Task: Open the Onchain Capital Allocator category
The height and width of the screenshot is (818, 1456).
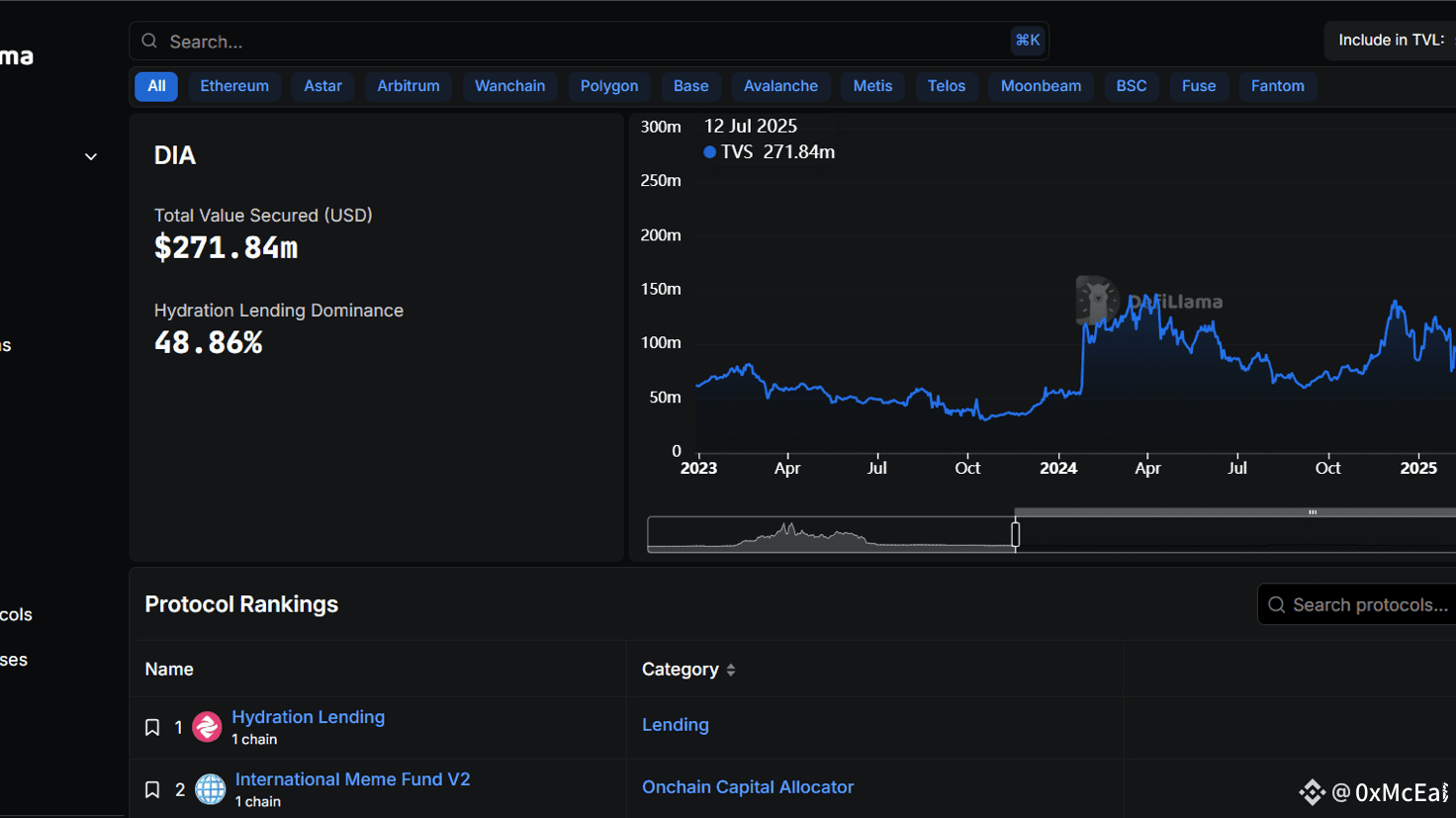Action: 747,787
